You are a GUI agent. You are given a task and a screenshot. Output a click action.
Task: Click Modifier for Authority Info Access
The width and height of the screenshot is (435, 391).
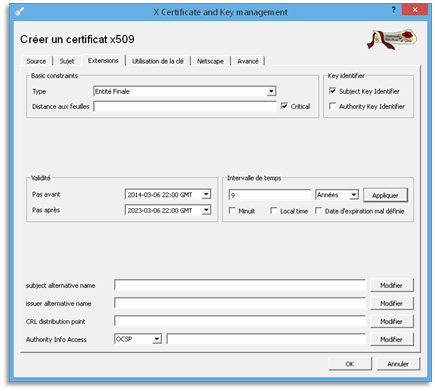click(392, 340)
